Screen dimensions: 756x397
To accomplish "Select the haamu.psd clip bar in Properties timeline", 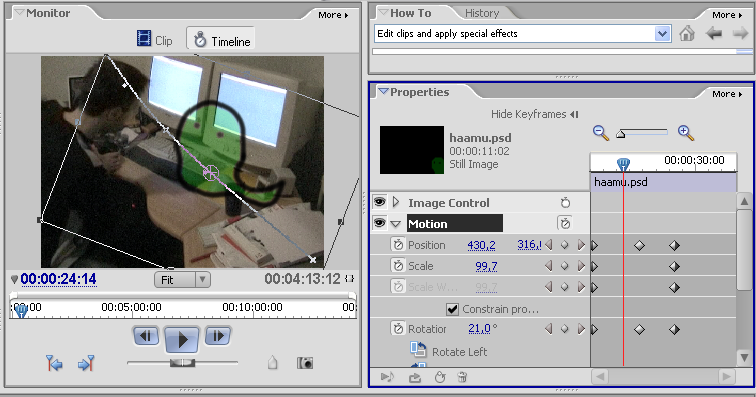I will pyautogui.click(x=663, y=182).
